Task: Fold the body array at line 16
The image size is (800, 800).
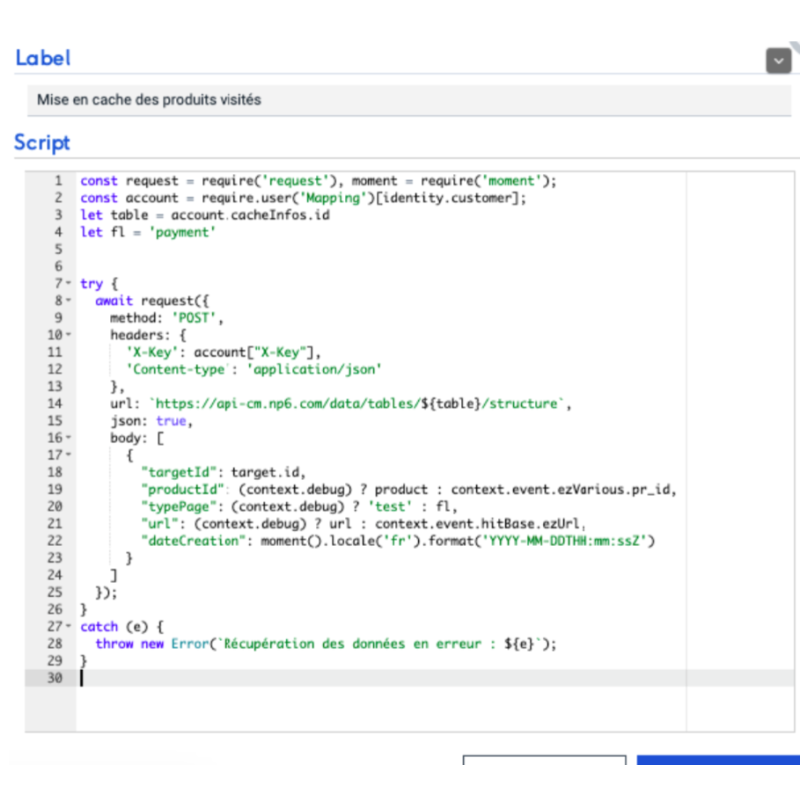Action: point(68,437)
